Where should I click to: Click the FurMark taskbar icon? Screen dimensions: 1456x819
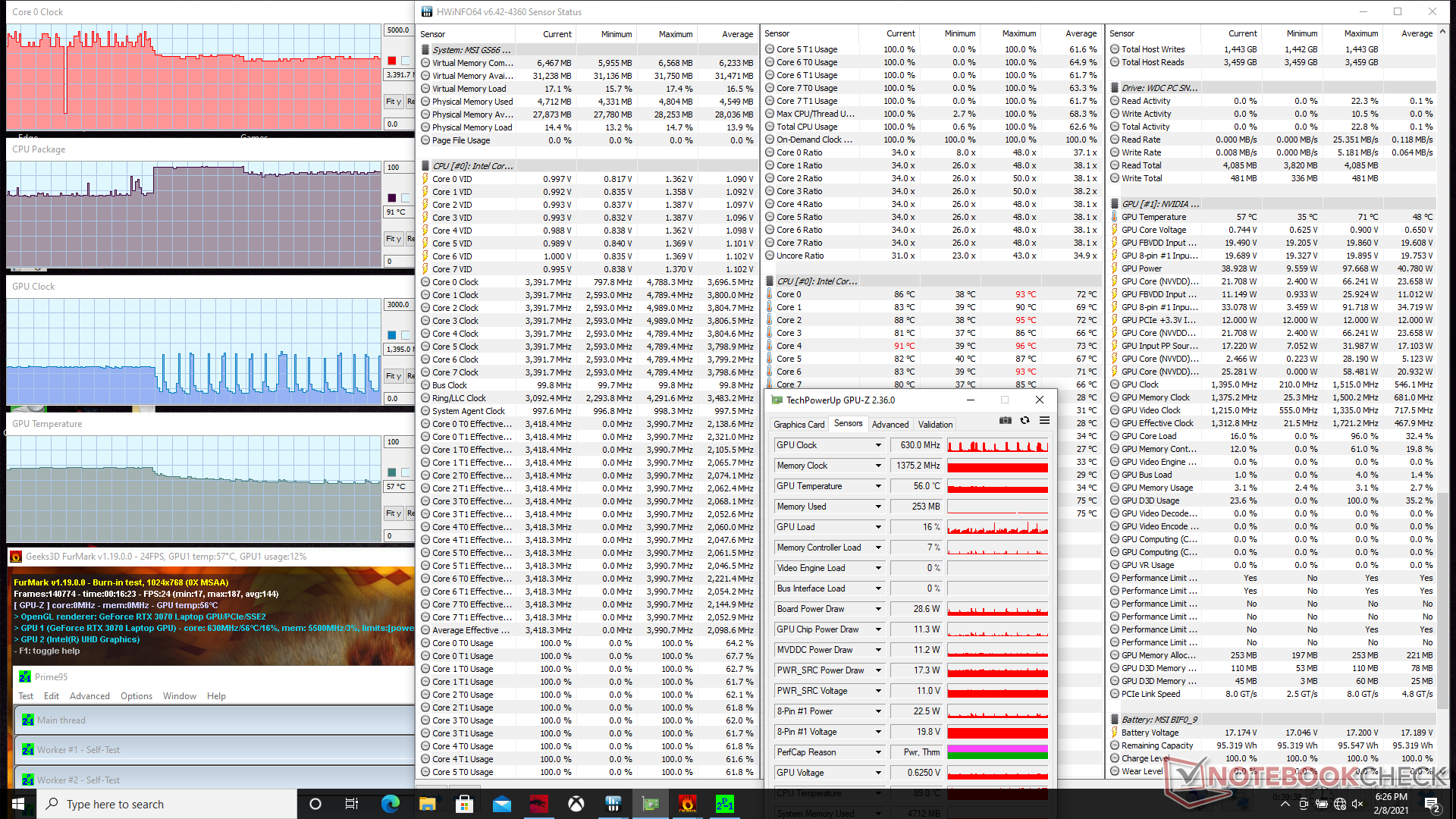(x=688, y=804)
